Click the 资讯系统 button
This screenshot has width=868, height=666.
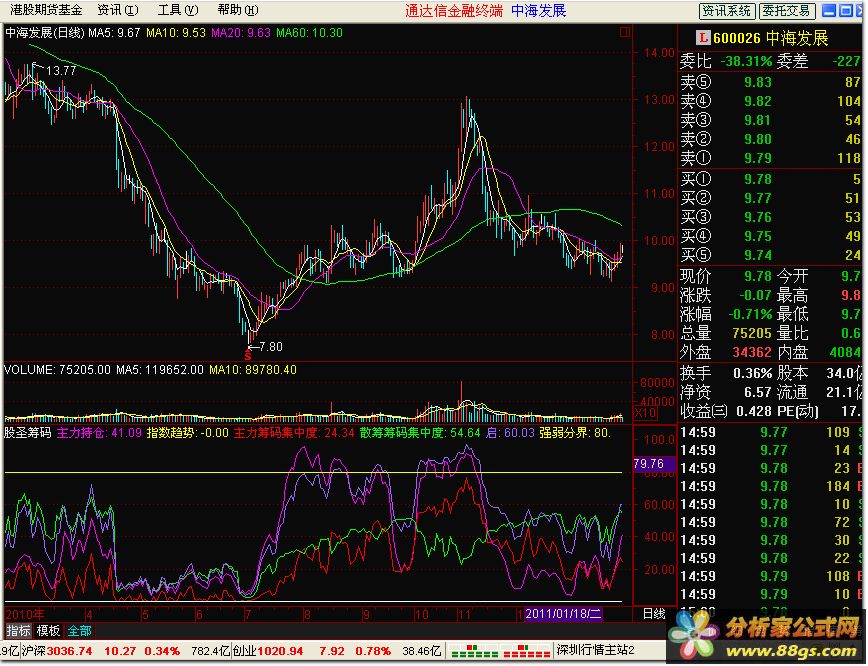726,11
